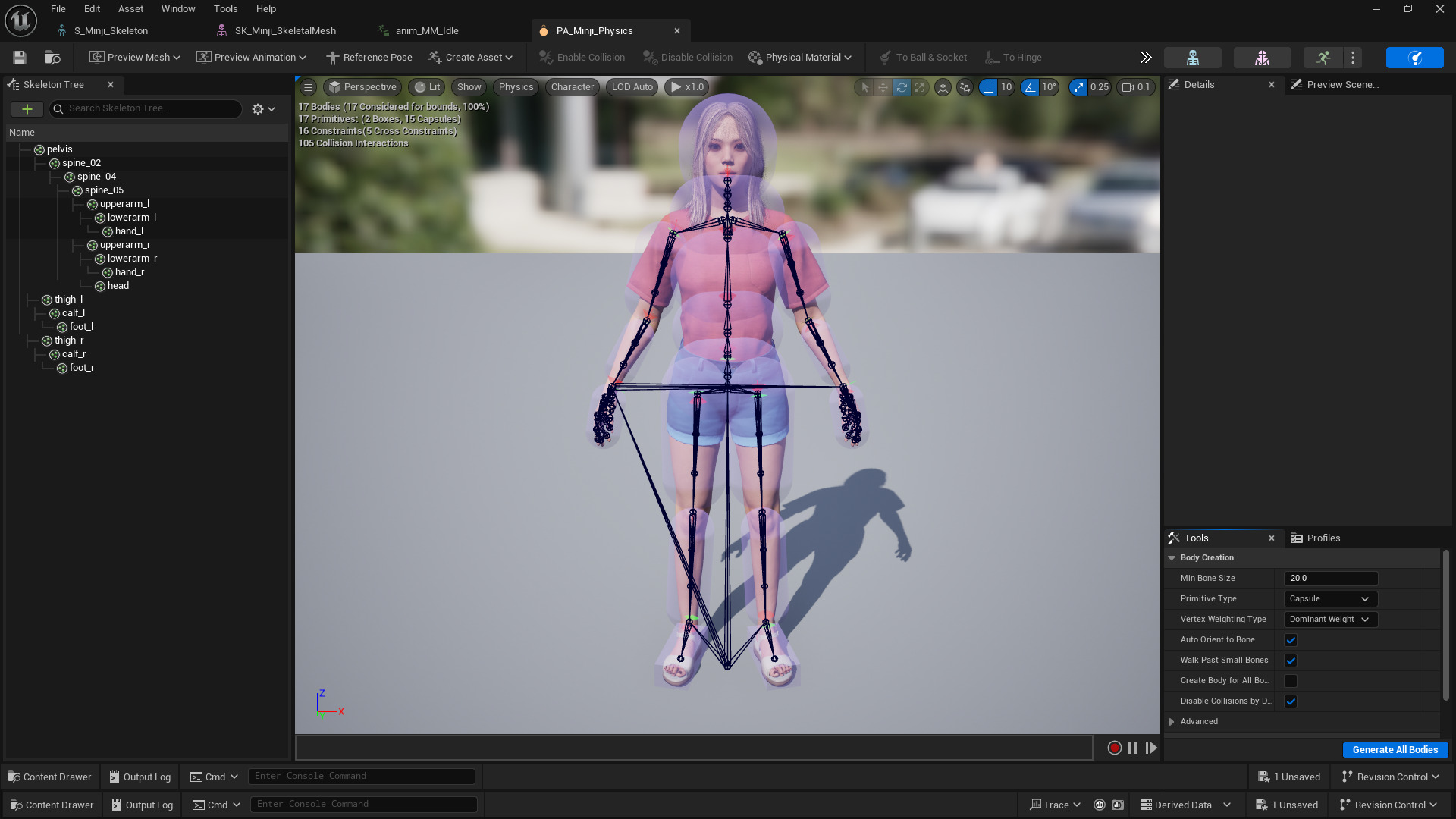
Task: Click the Character viewport button
Action: pos(573,87)
